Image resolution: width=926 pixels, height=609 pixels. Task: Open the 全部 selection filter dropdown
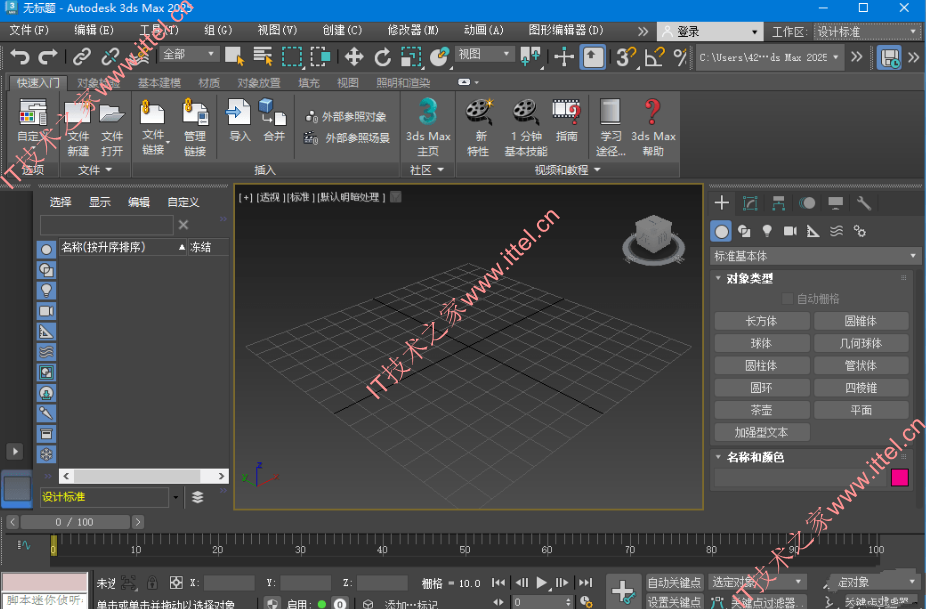click(189, 54)
